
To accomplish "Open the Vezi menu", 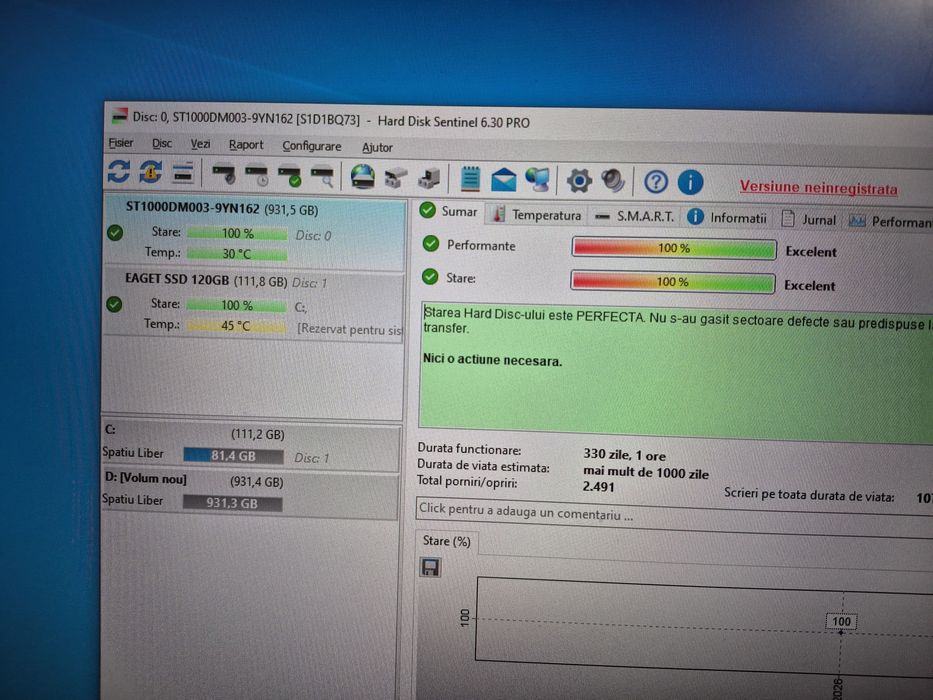I will [200, 144].
